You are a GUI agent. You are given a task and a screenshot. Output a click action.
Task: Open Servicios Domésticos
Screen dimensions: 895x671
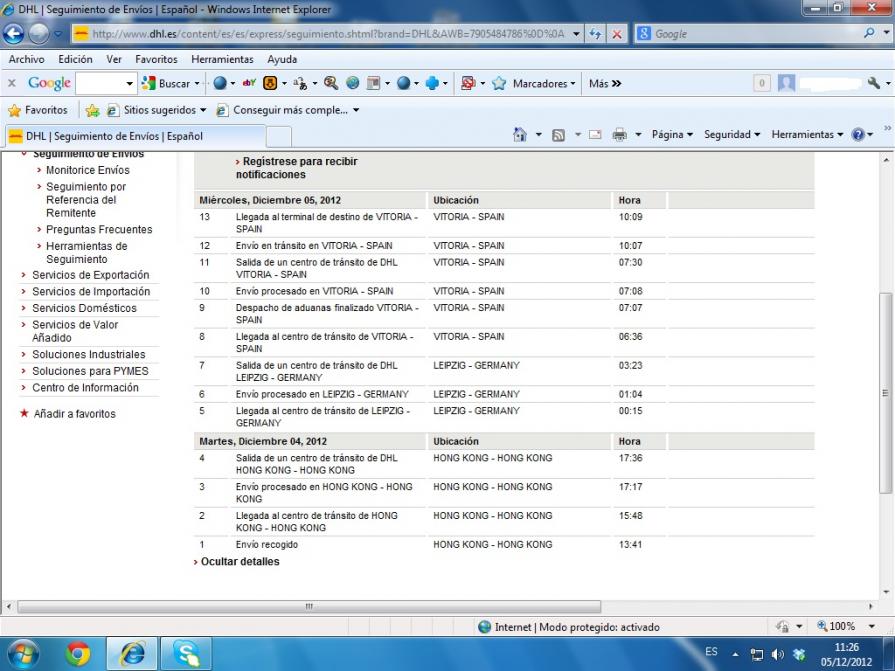[84, 308]
